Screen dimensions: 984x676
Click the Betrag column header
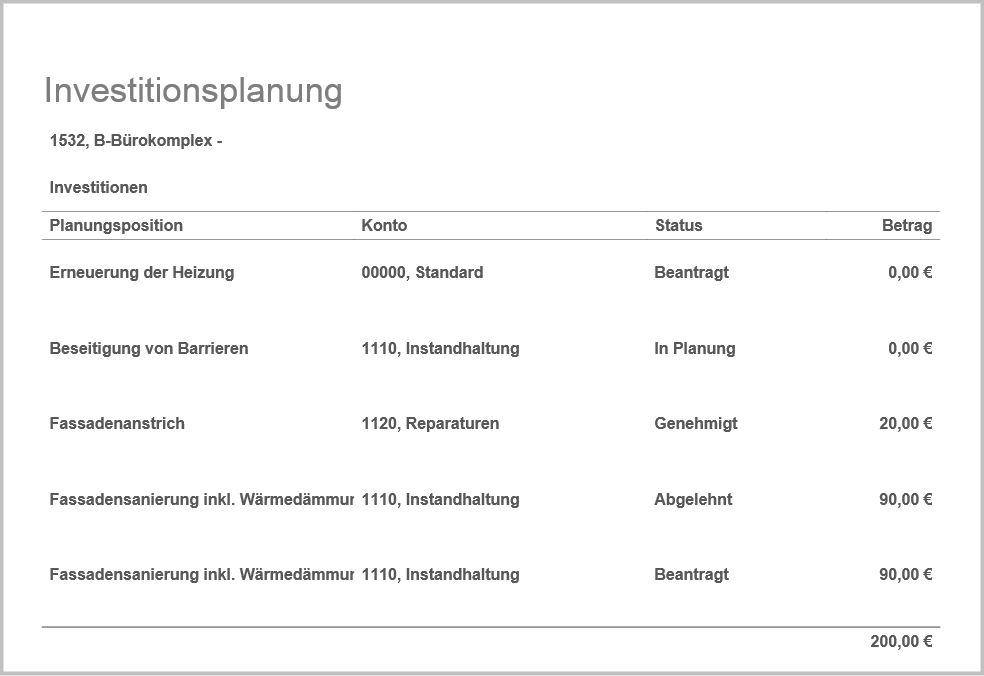coord(906,226)
